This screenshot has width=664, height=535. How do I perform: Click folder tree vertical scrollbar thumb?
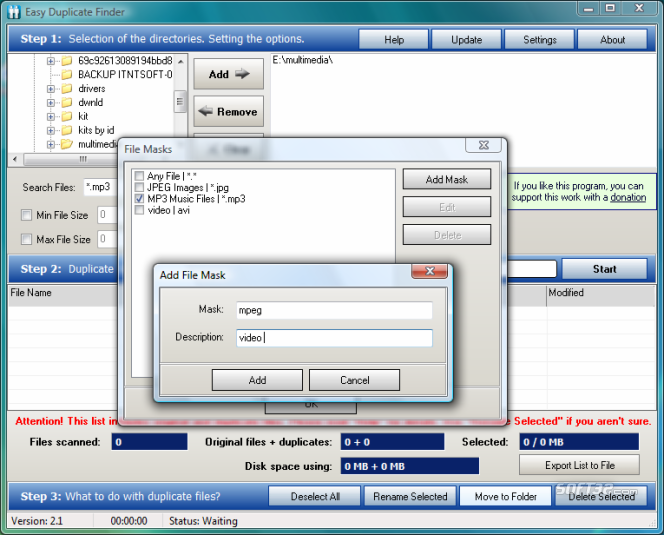[x=180, y=102]
